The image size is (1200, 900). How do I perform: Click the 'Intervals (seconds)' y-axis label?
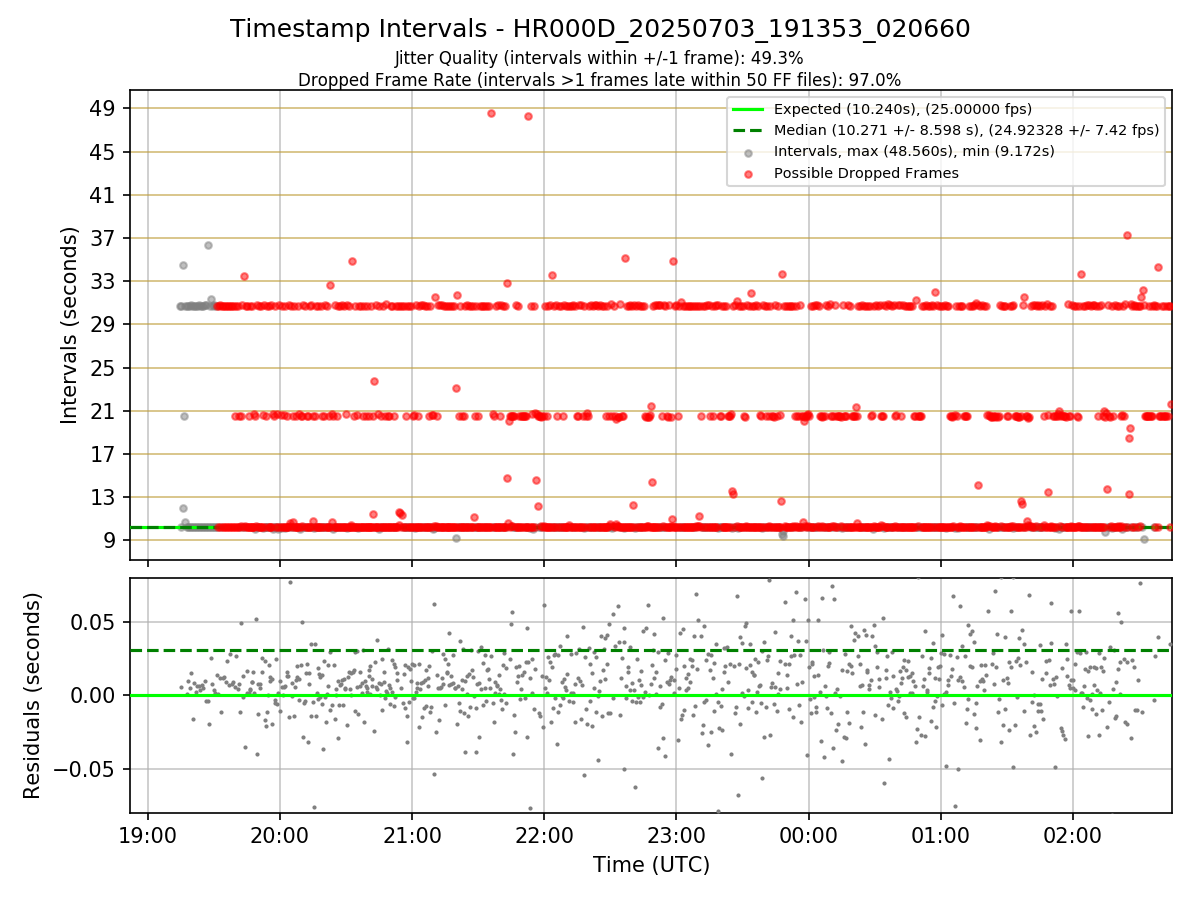[x=69, y=325]
